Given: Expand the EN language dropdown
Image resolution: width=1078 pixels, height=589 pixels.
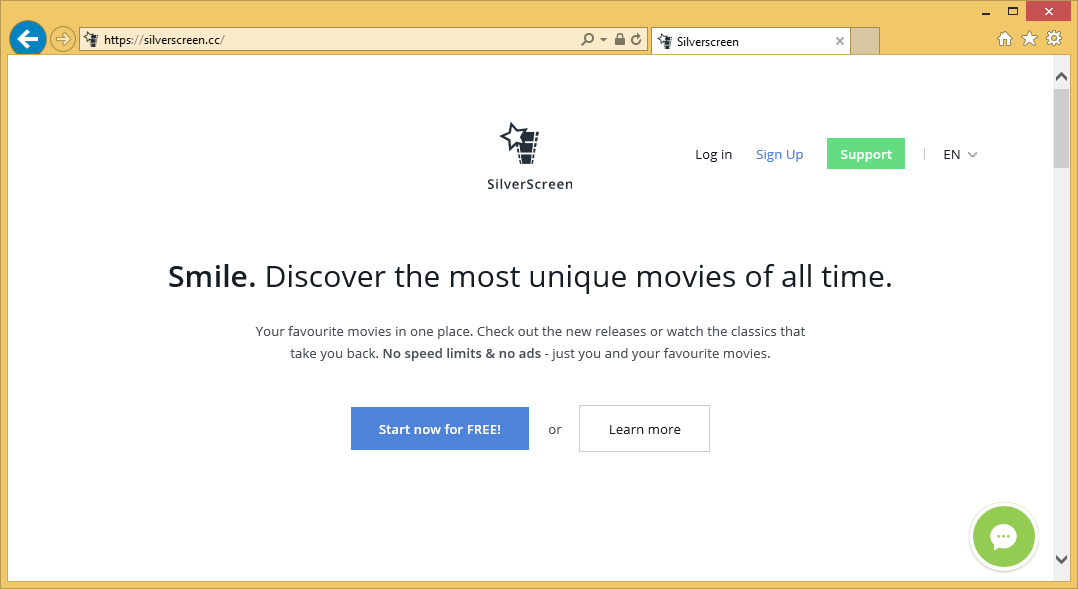Looking at the screenshot, I should (960, 155).
